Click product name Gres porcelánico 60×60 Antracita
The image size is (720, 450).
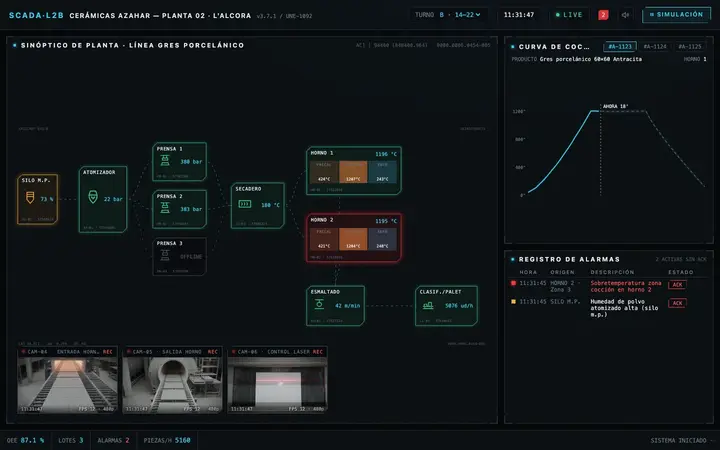[591, 59]
